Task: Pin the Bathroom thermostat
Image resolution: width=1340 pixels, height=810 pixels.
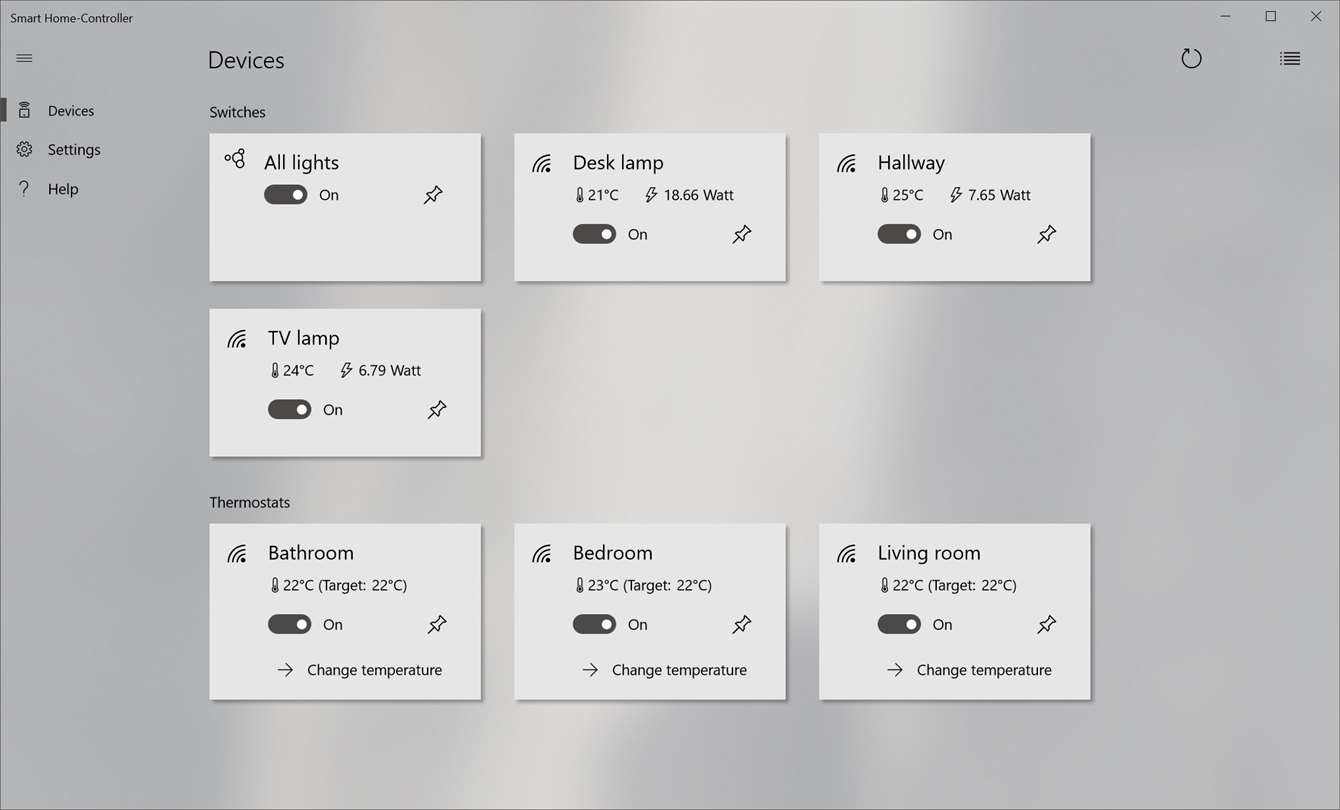Action: coord(437,624)
